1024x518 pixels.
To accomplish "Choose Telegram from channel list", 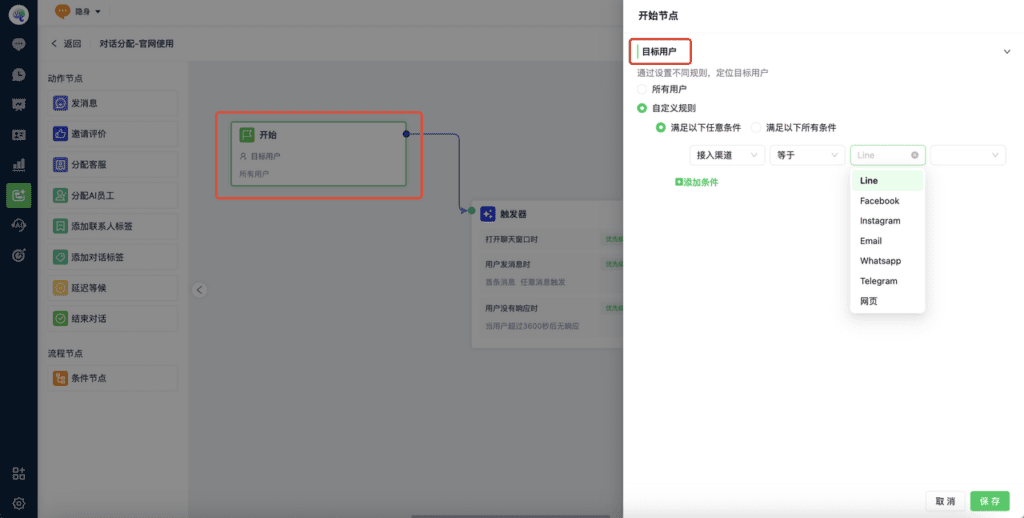I will tap(888, 281).
